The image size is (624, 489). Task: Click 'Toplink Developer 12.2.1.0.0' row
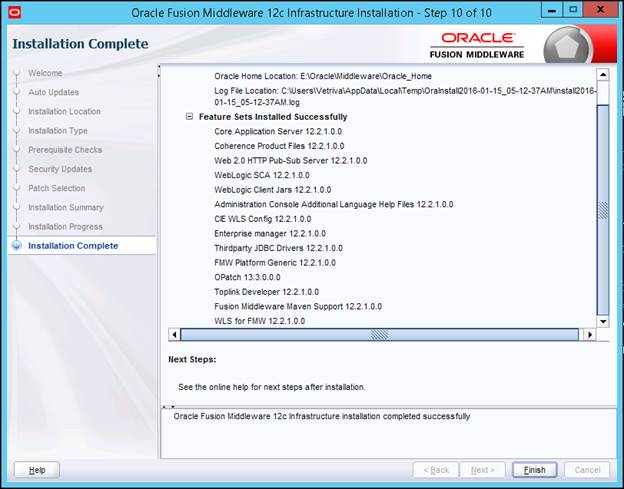[266, 292]
